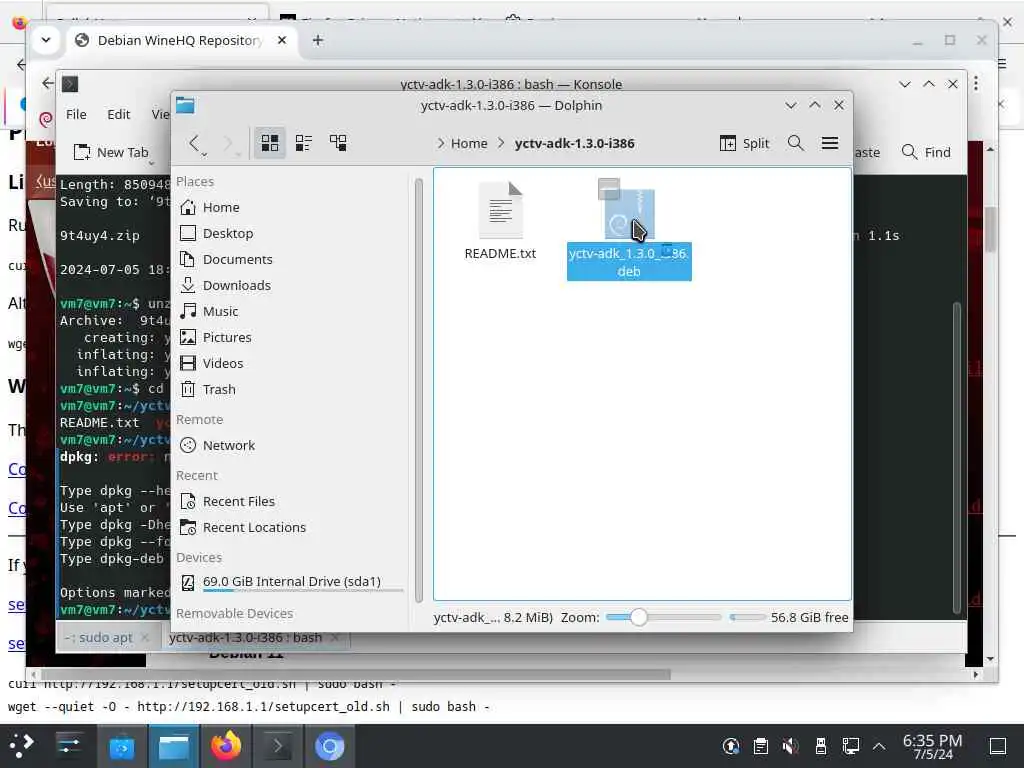Close the 'sudo apt' Konsole tab

145,637
